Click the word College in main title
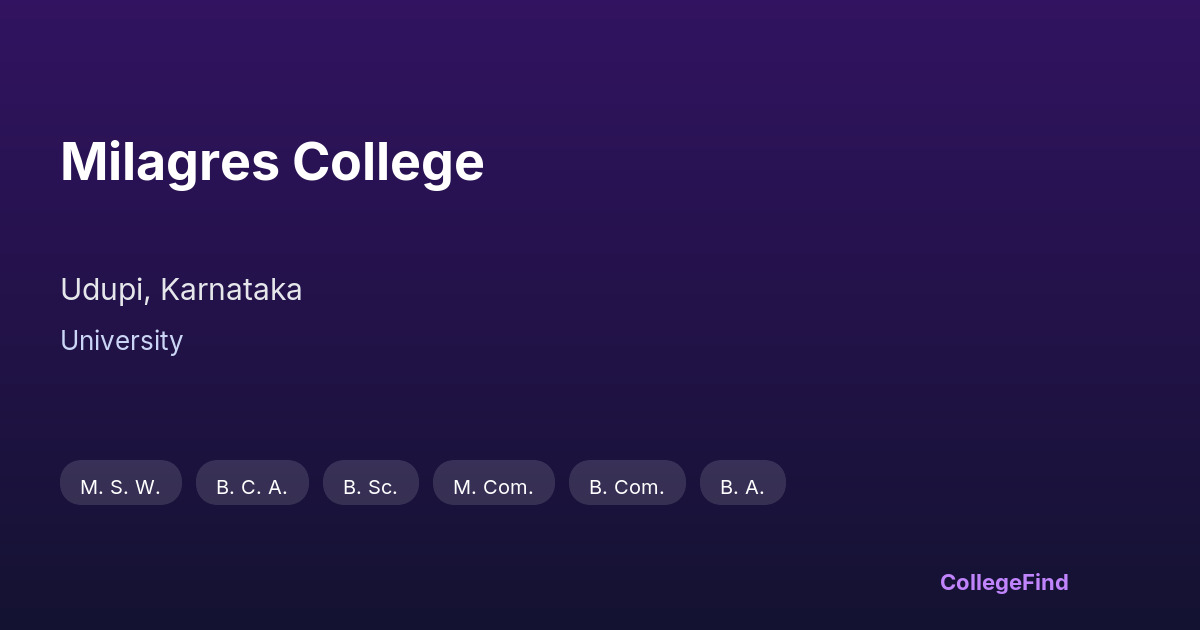This screenshot has width=1200, height=630. (388, 162)
